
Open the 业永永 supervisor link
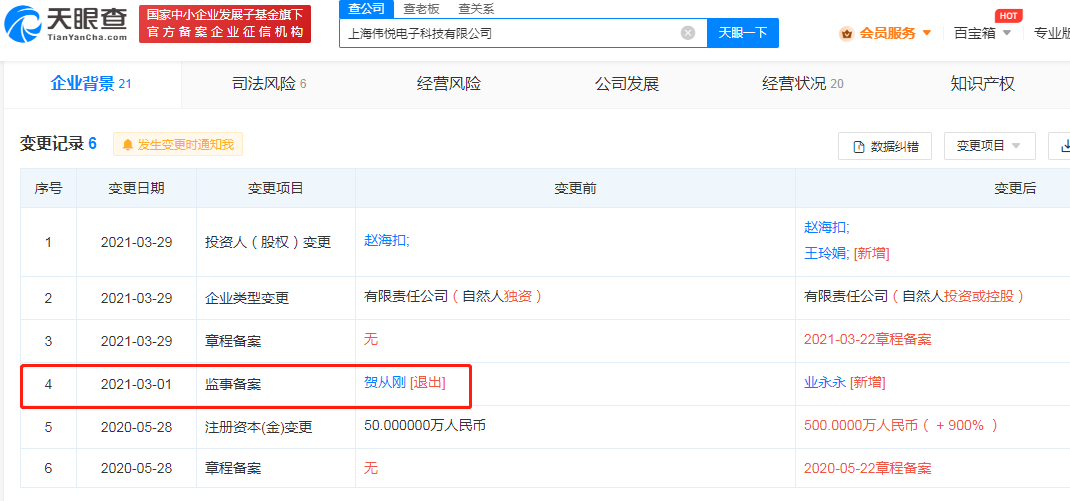pyautogui.click(x=825, y=382)
